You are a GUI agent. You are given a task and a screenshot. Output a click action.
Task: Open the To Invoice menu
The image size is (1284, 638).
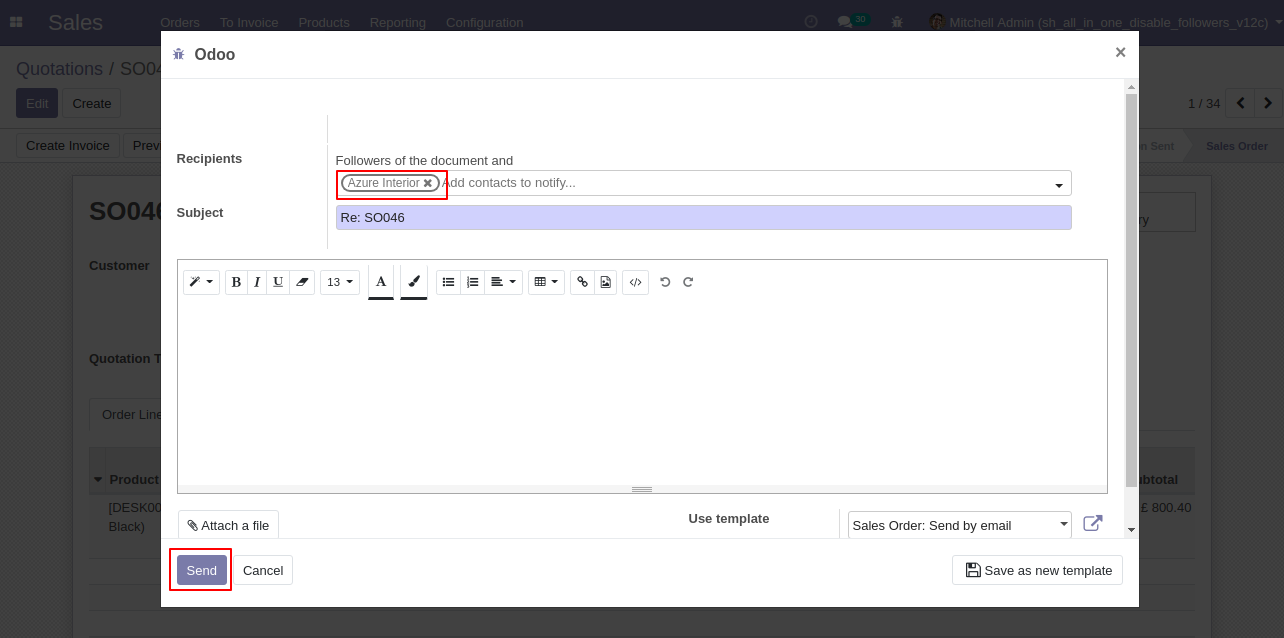click(x=249, y=22)
